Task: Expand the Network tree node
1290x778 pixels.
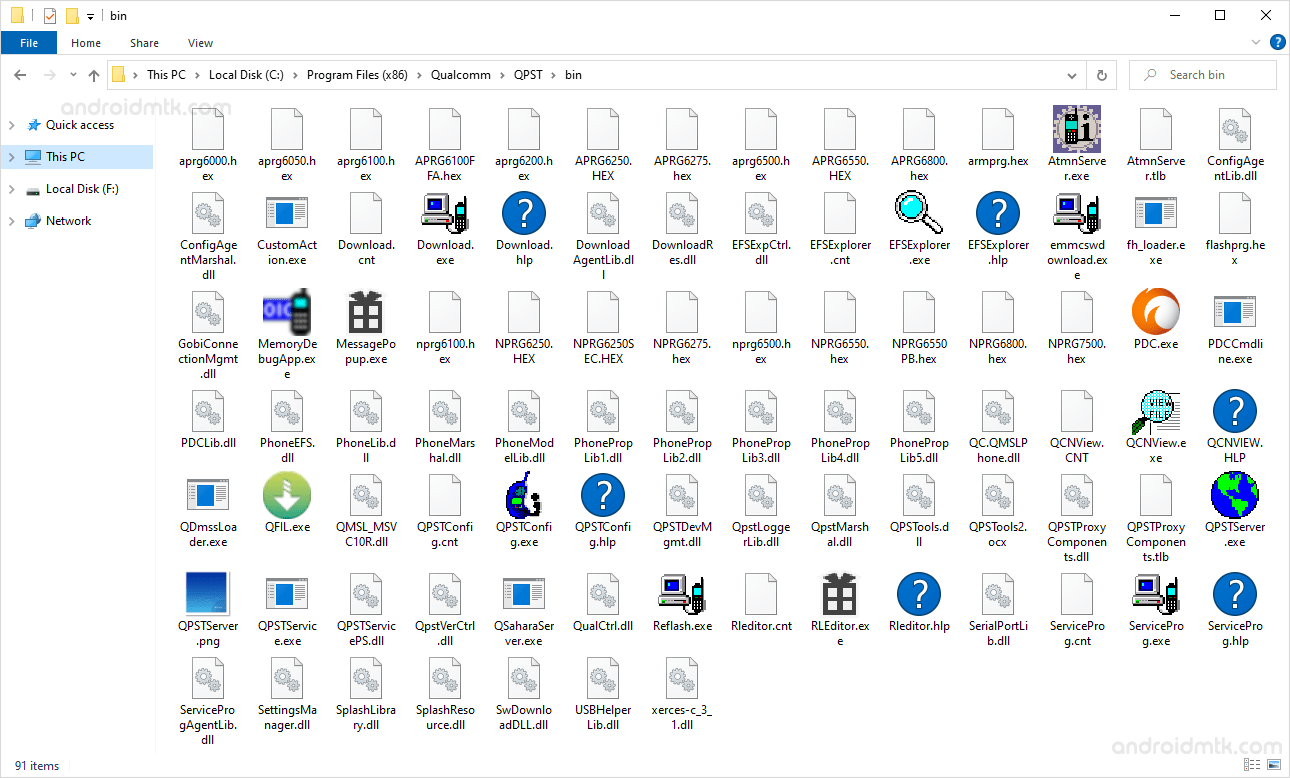Action: click(x=12, y=221)
